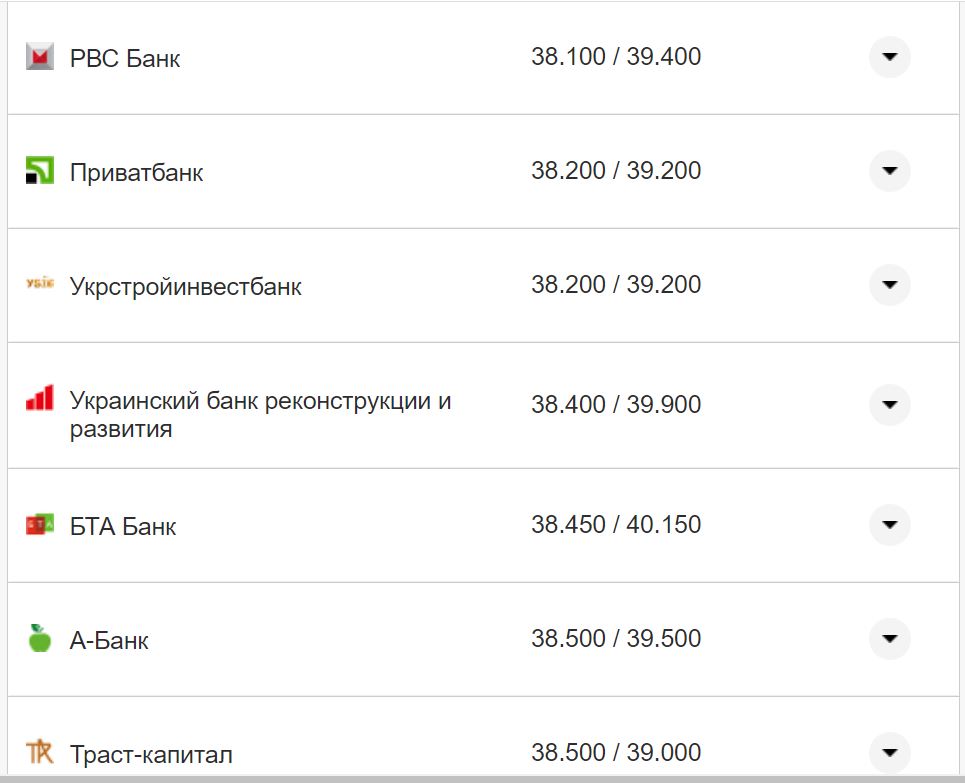The height and width of the screenshot is (783, 965).
Task: Open the БТА Банк dropdown arrow
Action: (x=888, y=524)
